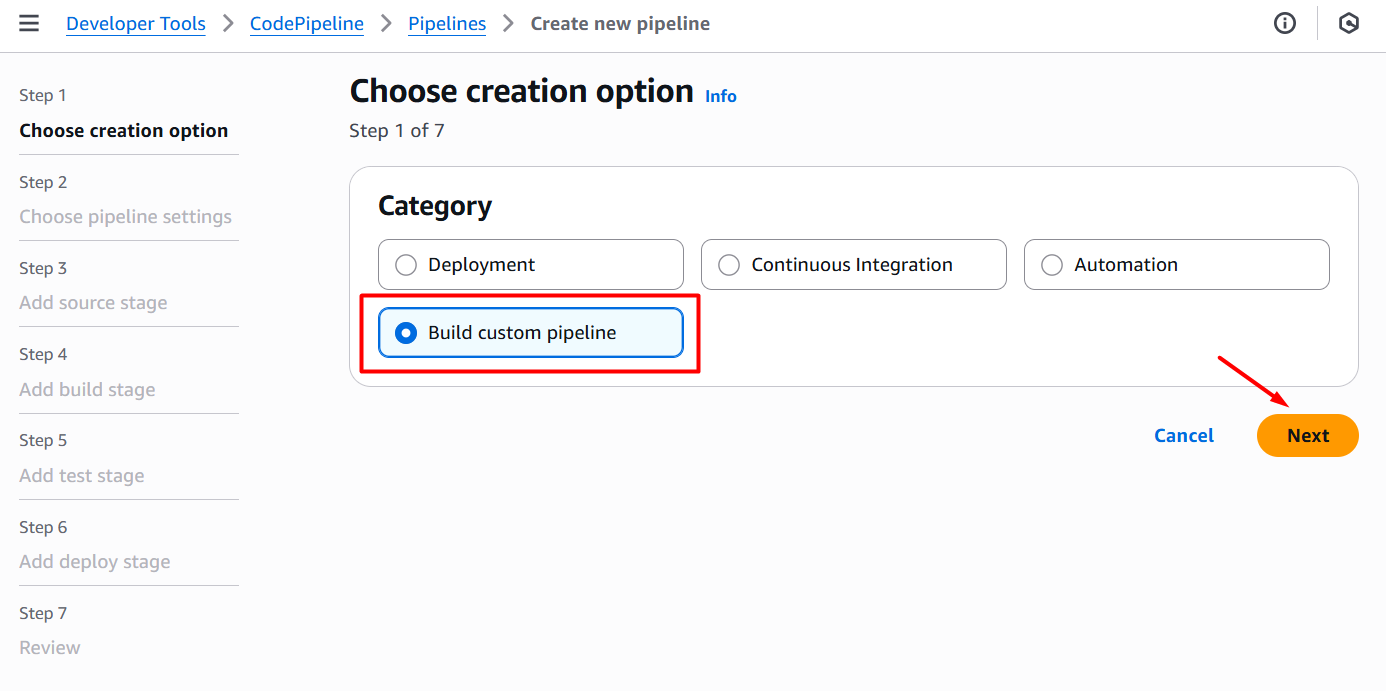This screenshot has width=1386, height=691.
Task: Click Add build stage step
Action: point(87,390)
